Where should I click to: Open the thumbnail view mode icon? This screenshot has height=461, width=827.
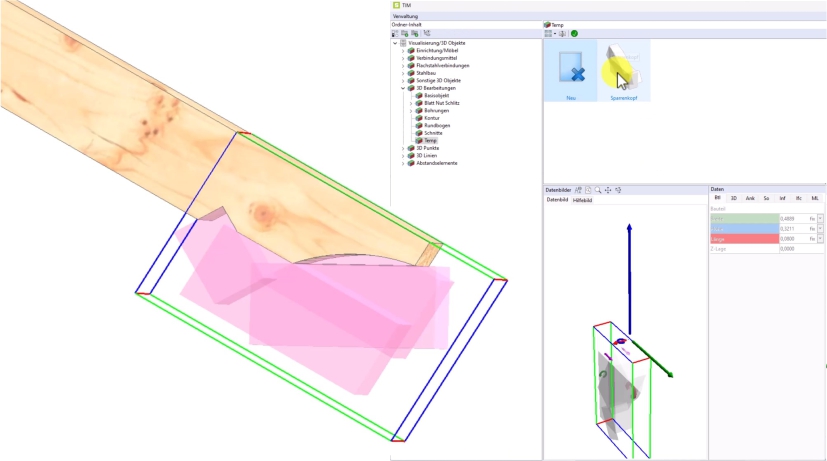coord(549,33)
